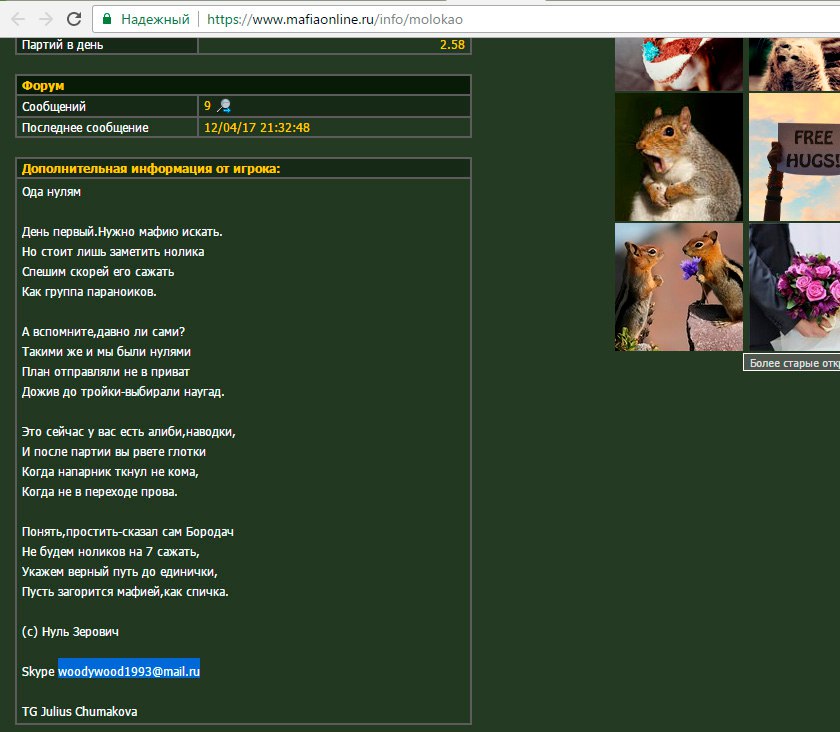Click the green padlock security icon
This screenshot has width=840, height=732.
(x=107, y=19)
